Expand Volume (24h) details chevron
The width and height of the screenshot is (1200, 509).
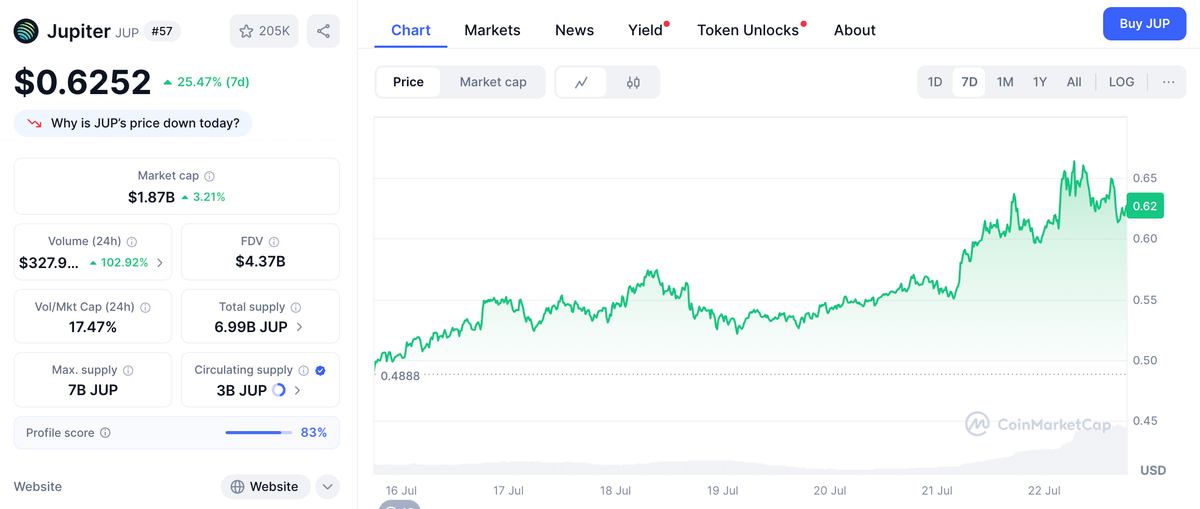pyautogui.click(x=161, y=263)
